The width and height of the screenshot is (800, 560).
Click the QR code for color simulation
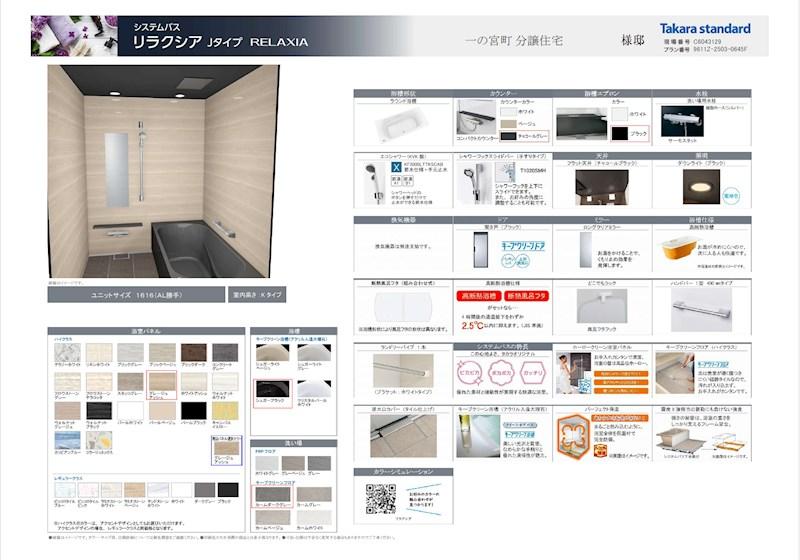point(381,499)
